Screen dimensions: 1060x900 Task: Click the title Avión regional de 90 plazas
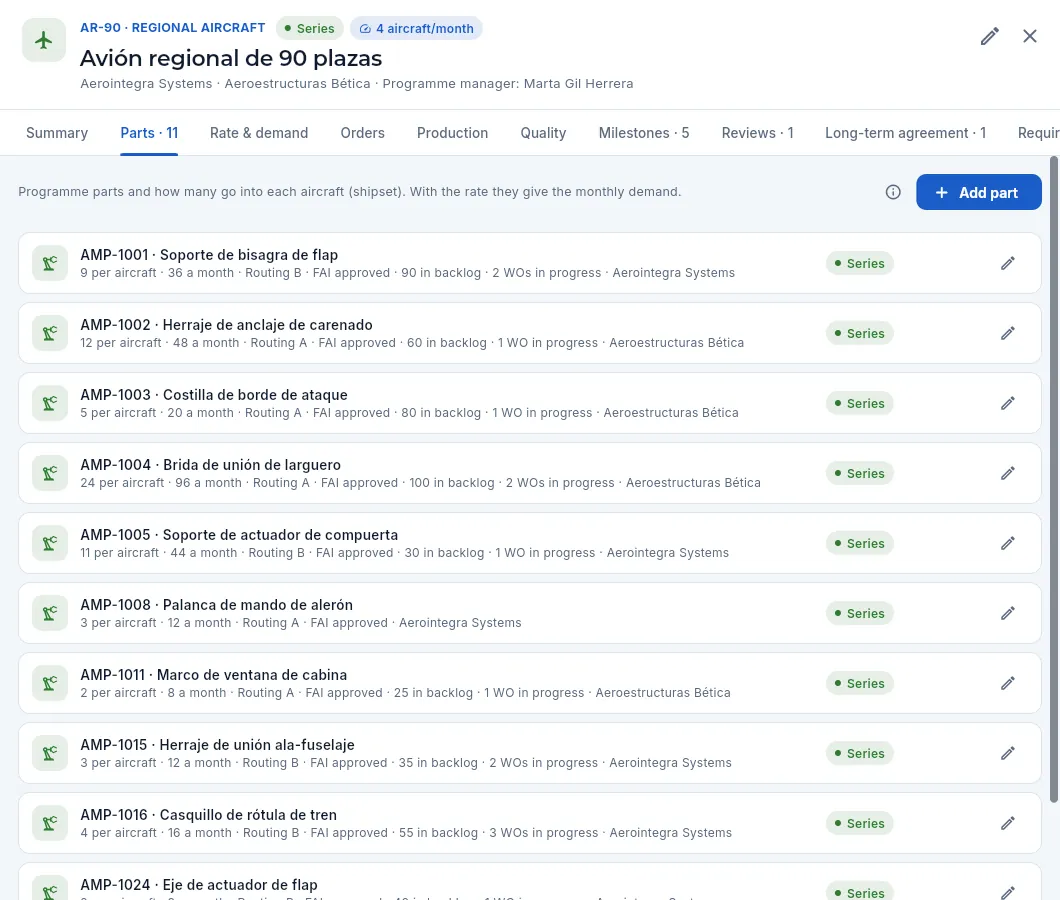pyautogui.click(x=231, y=58)
